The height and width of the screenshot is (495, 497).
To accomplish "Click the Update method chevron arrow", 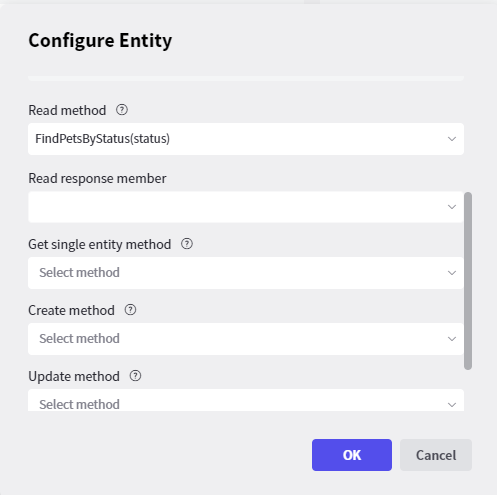I will (452, 405).
